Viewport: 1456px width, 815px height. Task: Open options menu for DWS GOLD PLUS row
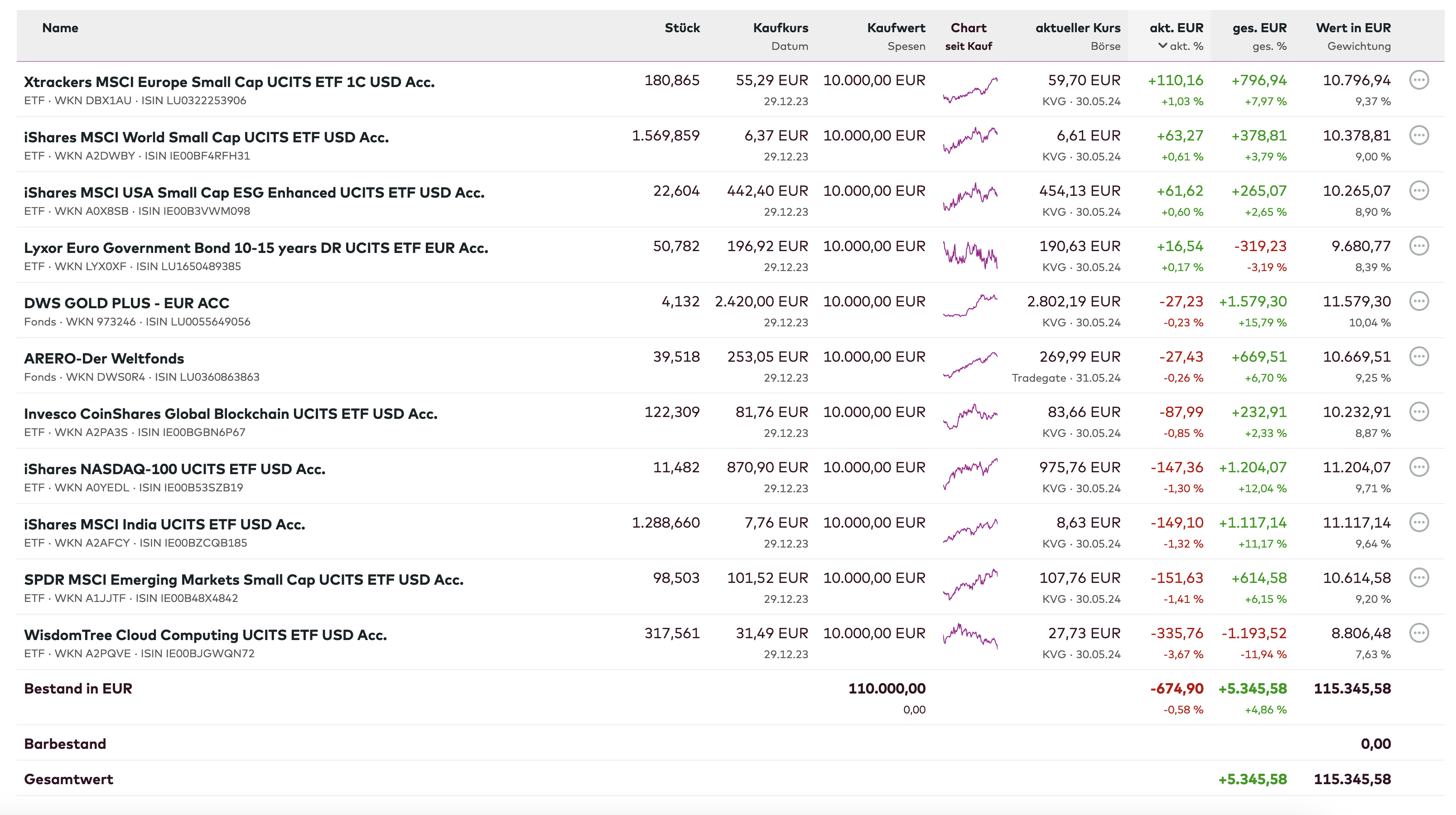tap(1419, 301)
